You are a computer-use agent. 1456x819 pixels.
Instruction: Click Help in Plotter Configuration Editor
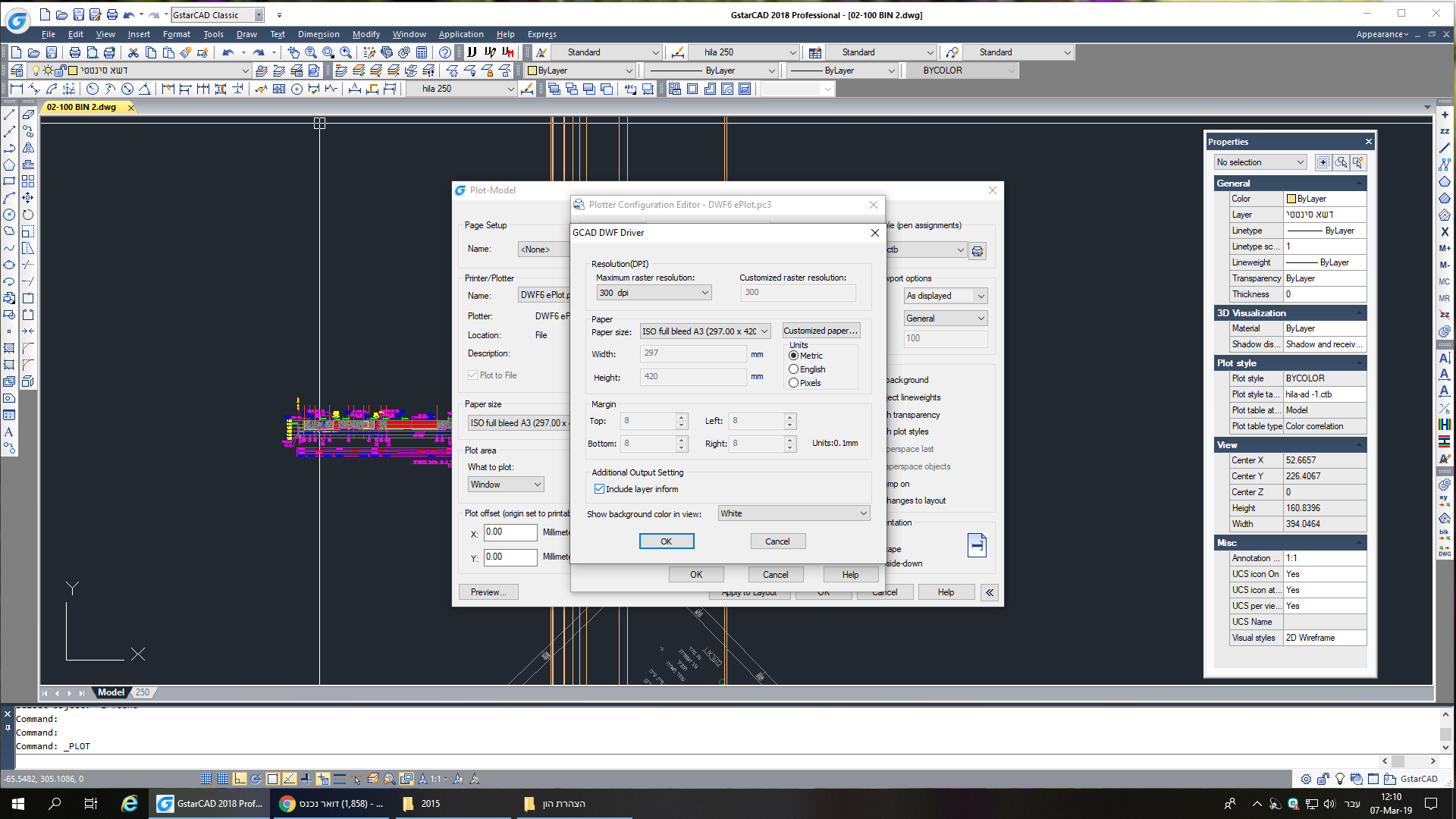click(x=850, y=575)
